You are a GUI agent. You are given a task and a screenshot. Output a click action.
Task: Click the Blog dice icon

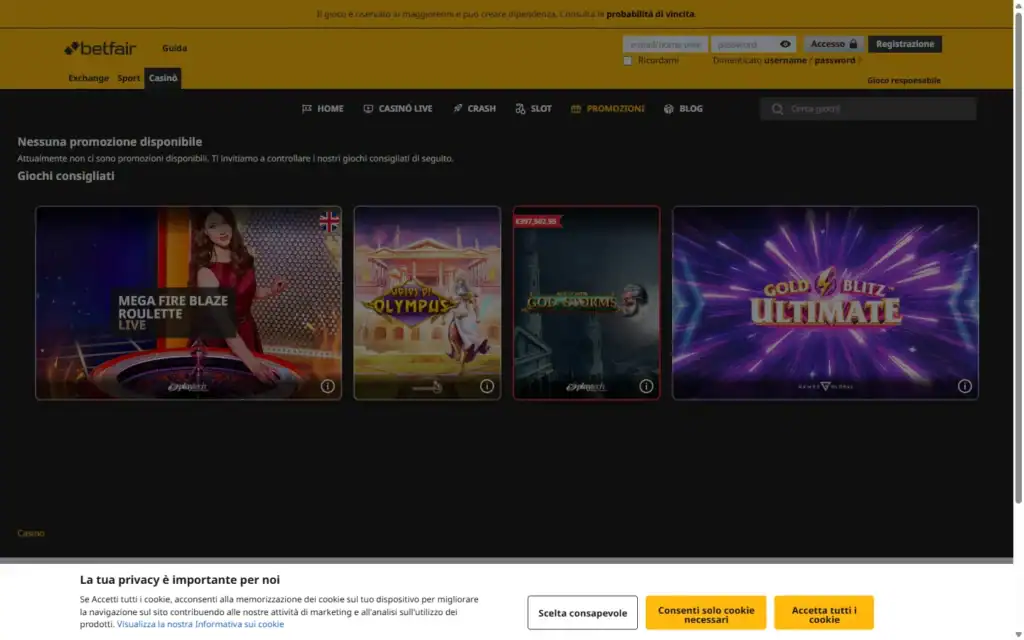669,108
